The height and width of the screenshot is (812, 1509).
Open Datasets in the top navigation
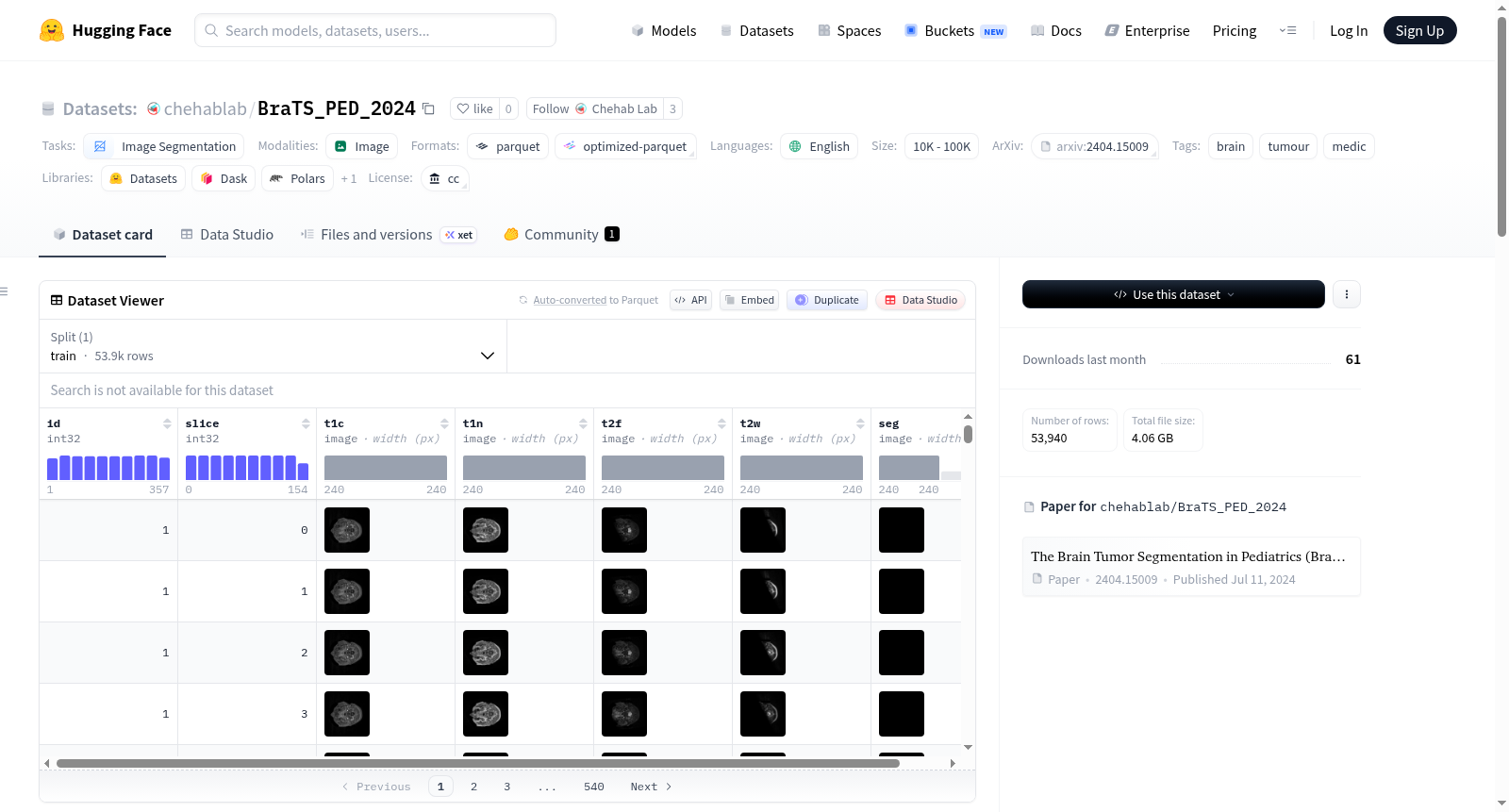point(756,30)
